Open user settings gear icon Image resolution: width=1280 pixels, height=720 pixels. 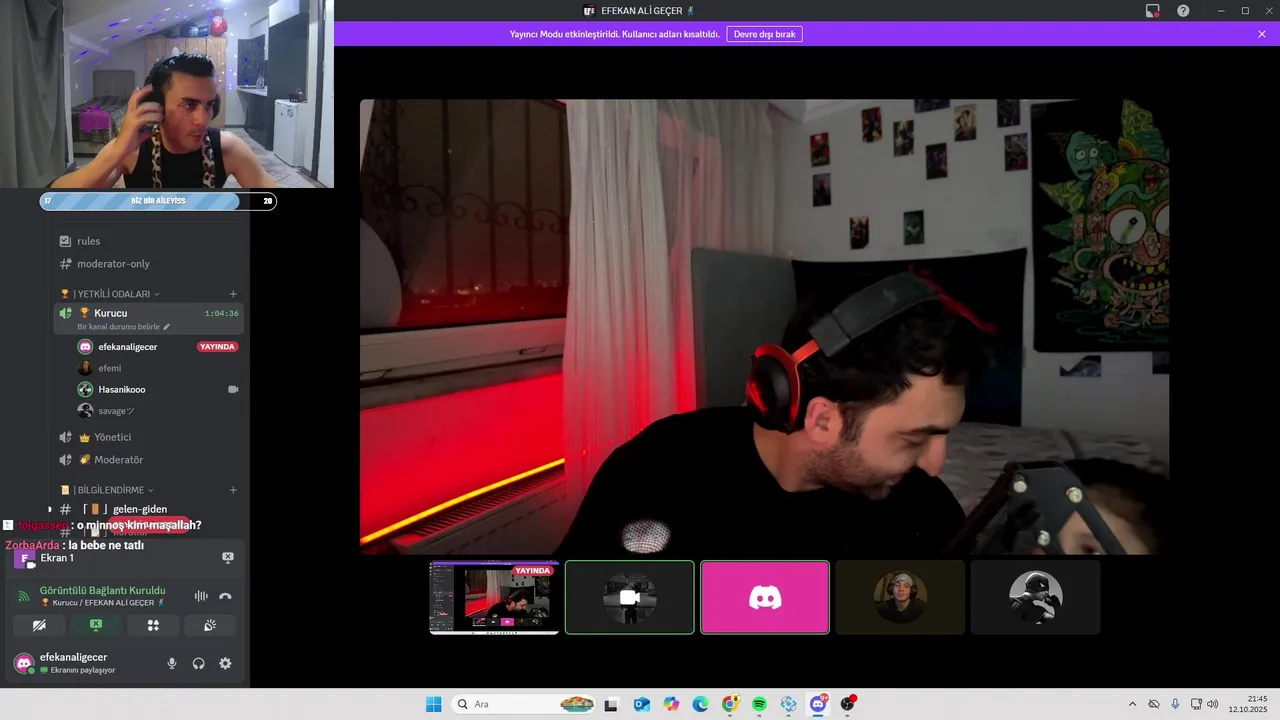225,663
